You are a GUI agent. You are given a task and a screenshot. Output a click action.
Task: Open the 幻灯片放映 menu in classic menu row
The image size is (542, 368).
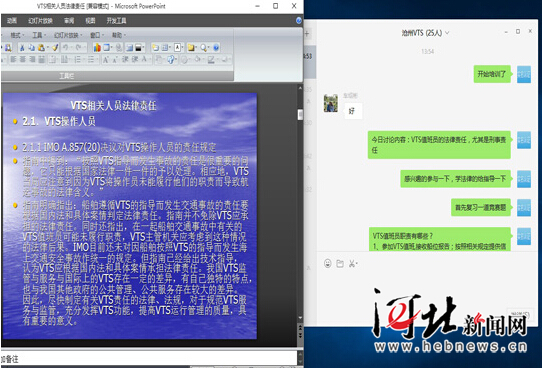68,35
